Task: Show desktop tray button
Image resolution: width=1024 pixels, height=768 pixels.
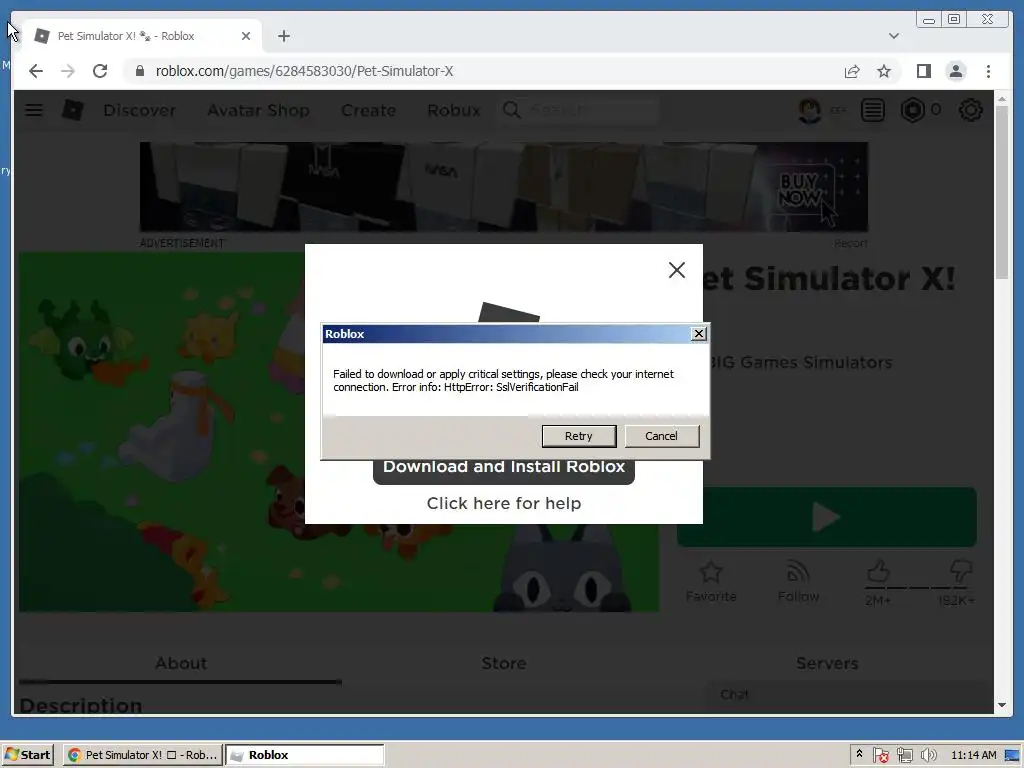Action: pos(1012,755)
